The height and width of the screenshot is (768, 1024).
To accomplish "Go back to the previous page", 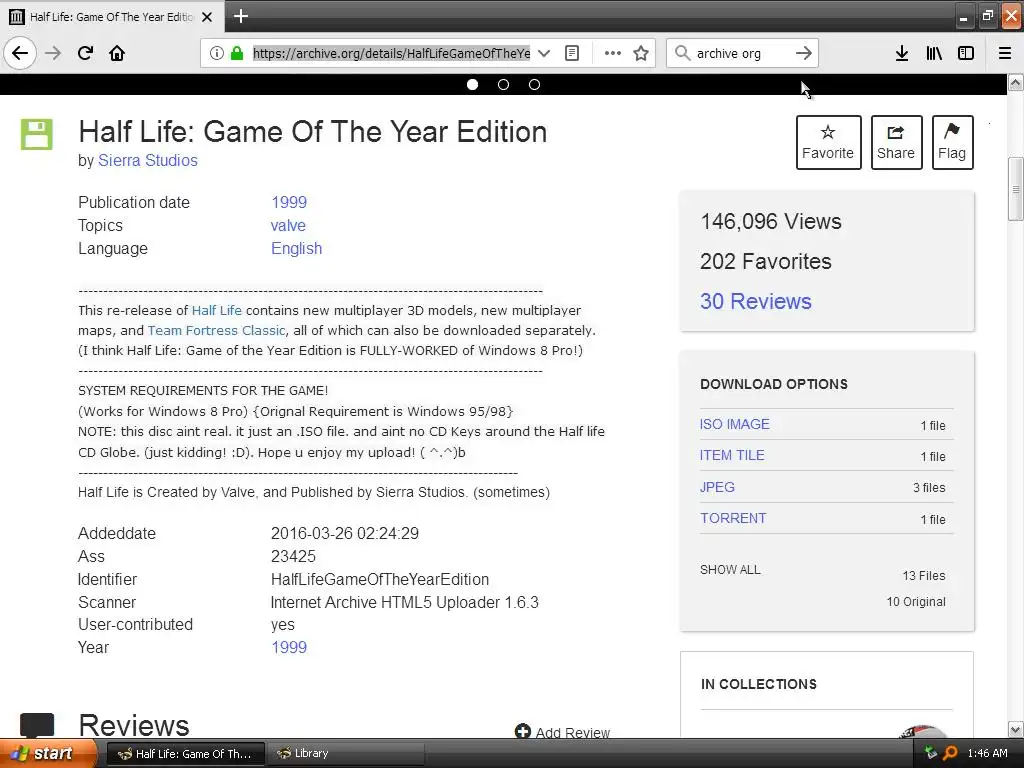I will [20, 53].
